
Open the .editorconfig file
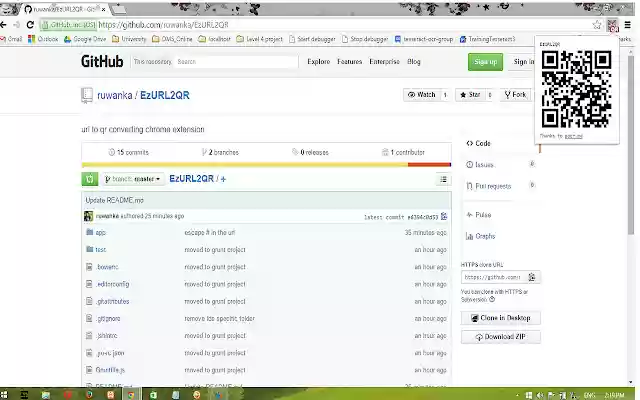click(112, 284)
